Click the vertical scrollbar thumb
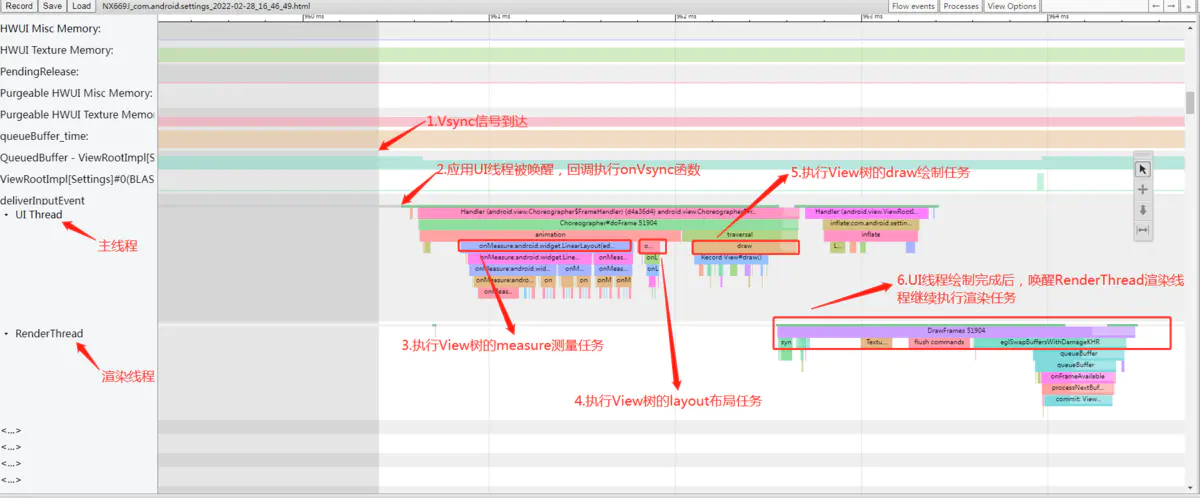 (1190, 102)
